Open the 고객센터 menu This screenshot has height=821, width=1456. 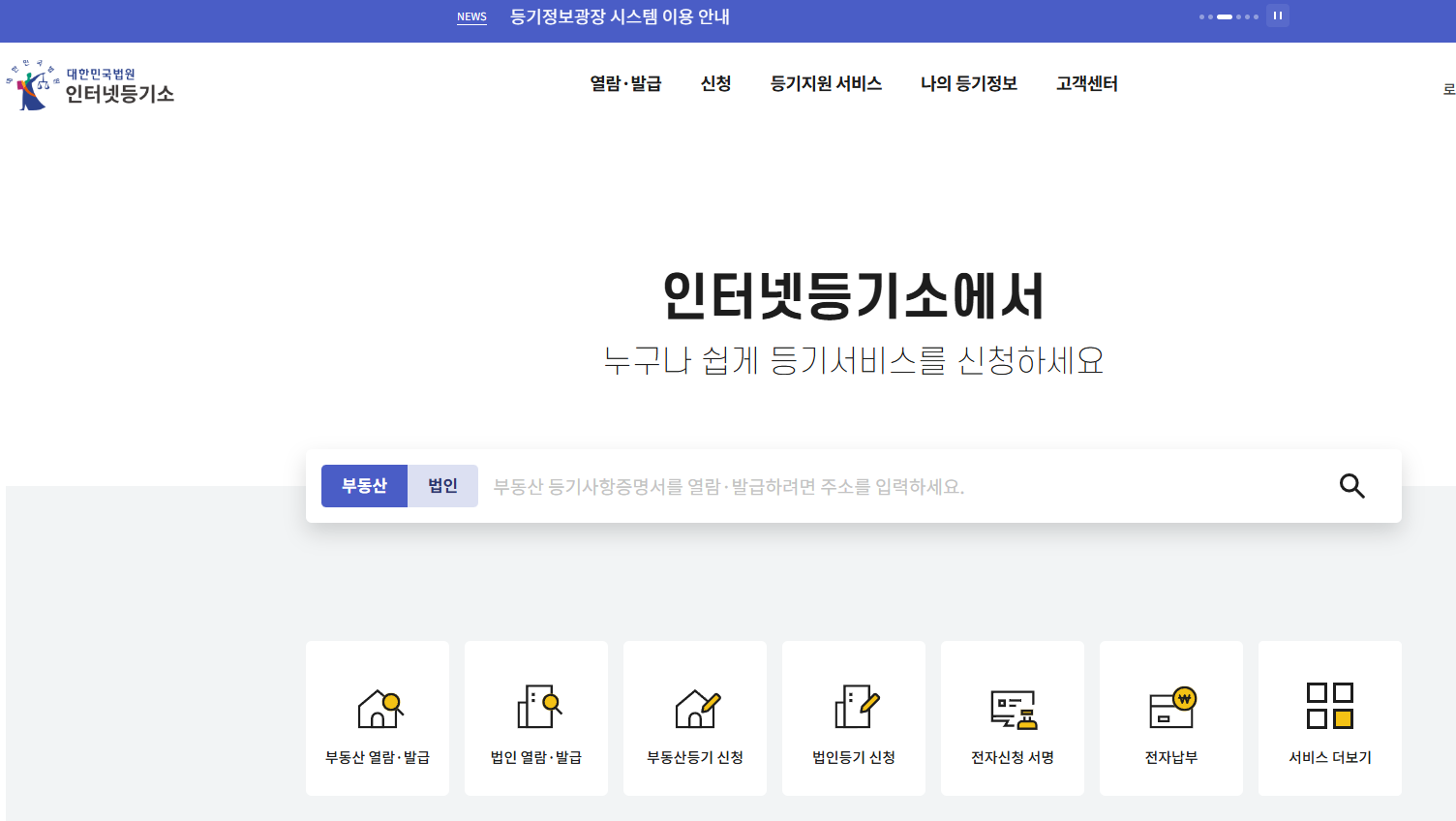coord(1087,84)
